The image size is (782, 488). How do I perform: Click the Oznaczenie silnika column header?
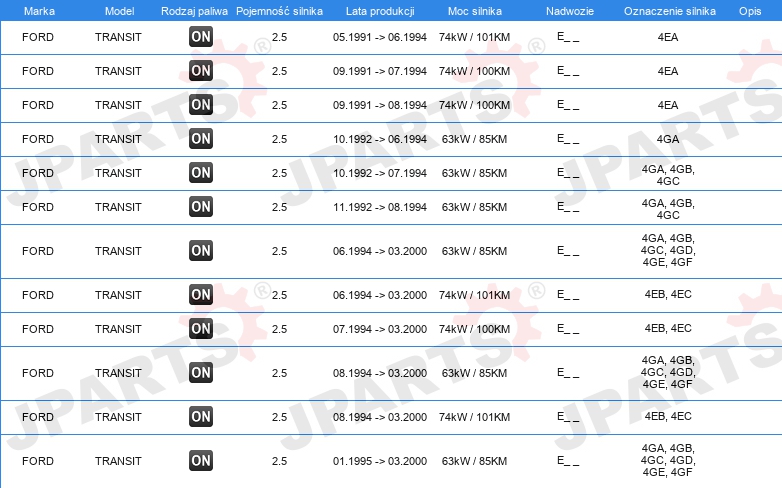pyautogui.click(x=670, y=11)
